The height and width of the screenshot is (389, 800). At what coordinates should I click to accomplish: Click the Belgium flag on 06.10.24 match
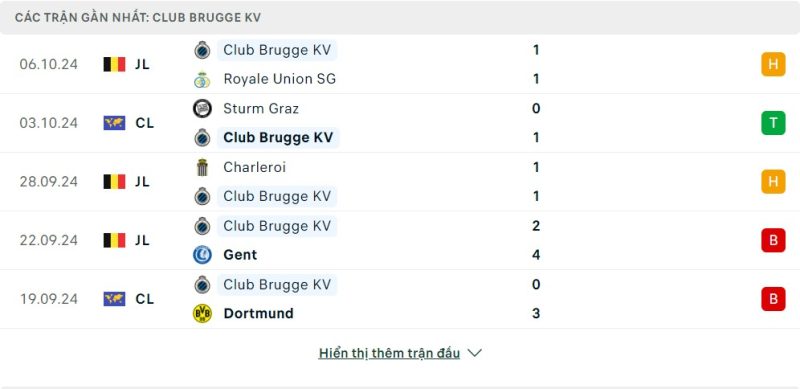click(114, 64)
